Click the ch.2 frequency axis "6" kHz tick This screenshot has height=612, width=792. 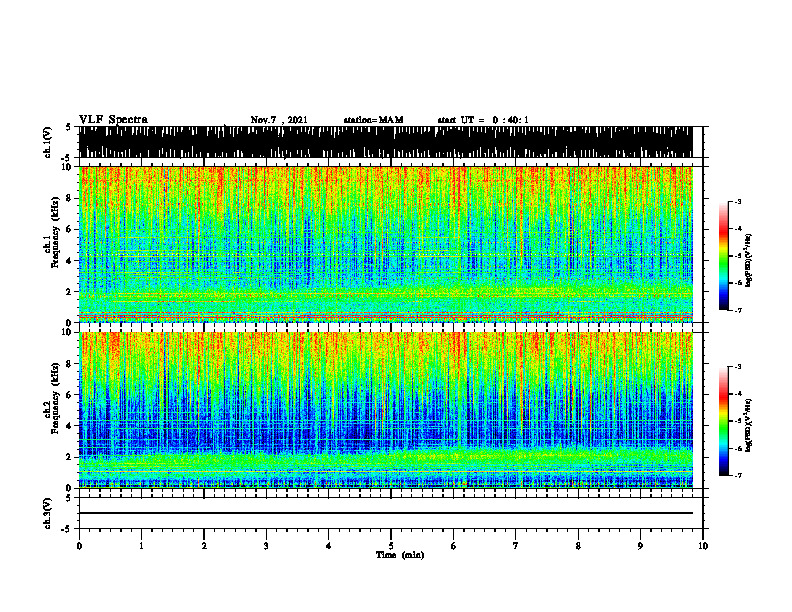tap(71, 394)
